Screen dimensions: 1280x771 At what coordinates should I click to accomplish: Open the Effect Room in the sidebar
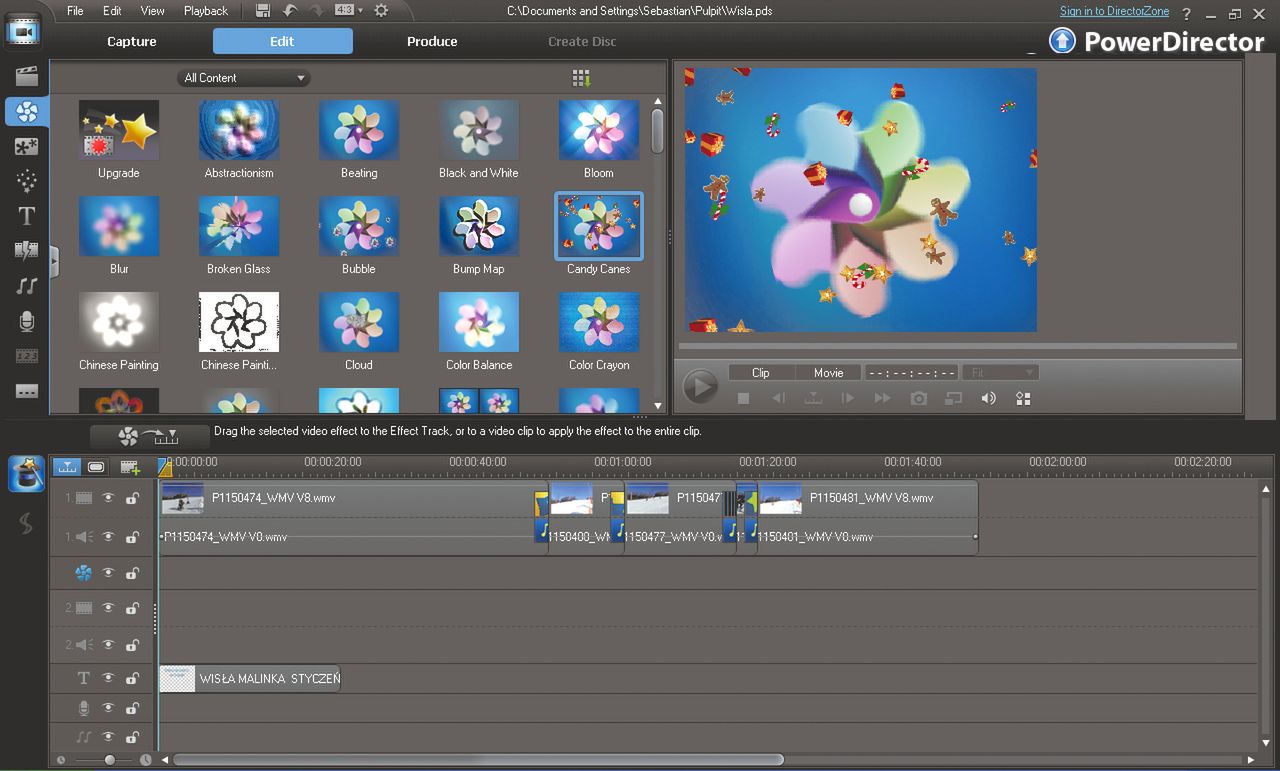tap(26, 111)
